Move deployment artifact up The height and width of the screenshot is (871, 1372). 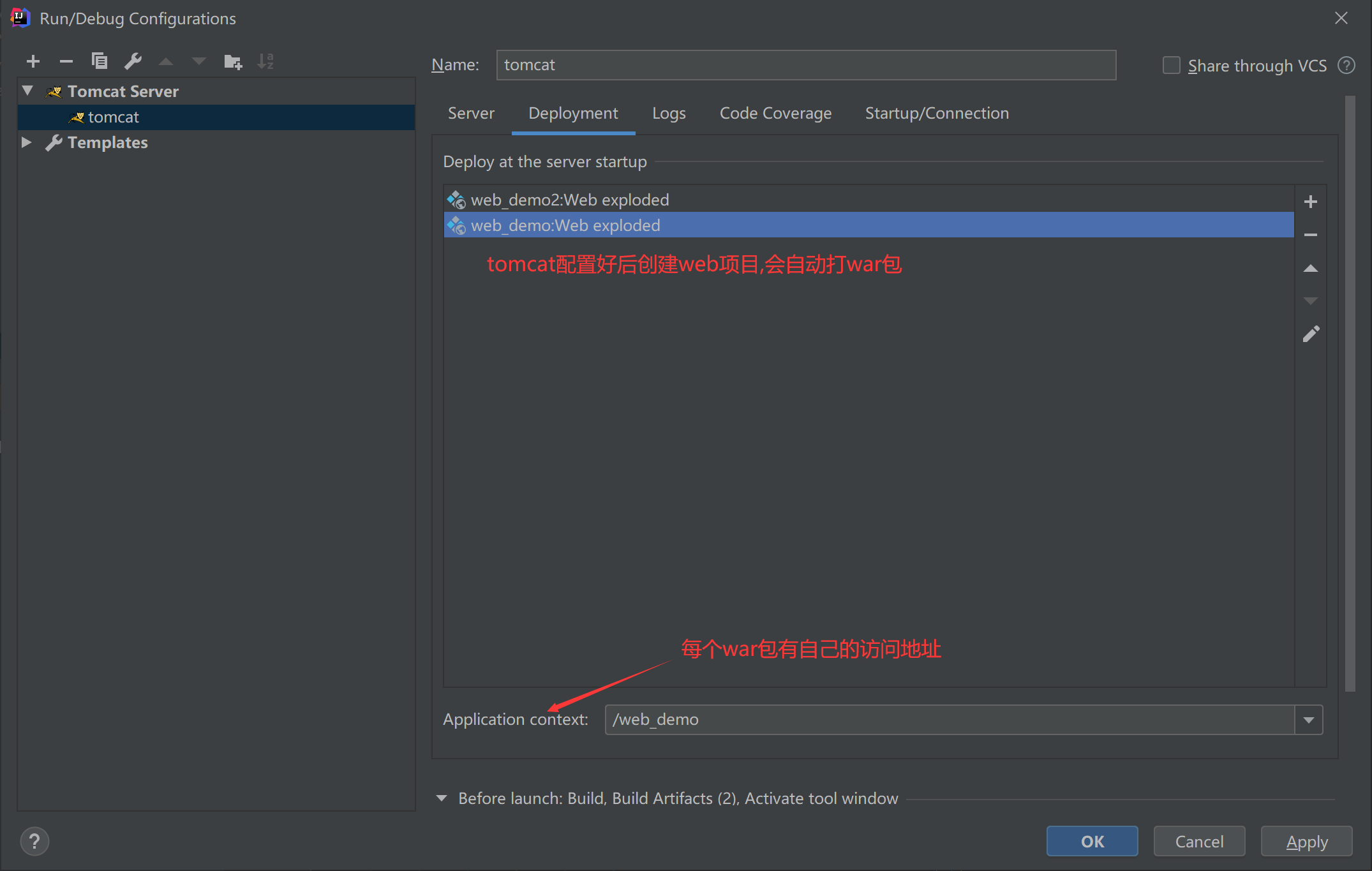1311,268
